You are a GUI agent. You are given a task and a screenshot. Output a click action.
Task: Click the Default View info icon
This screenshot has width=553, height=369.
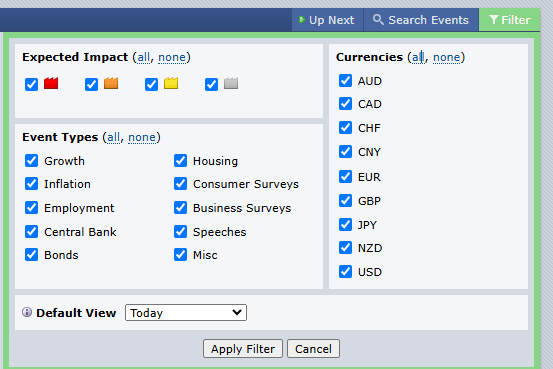click(x=27, y=312)
